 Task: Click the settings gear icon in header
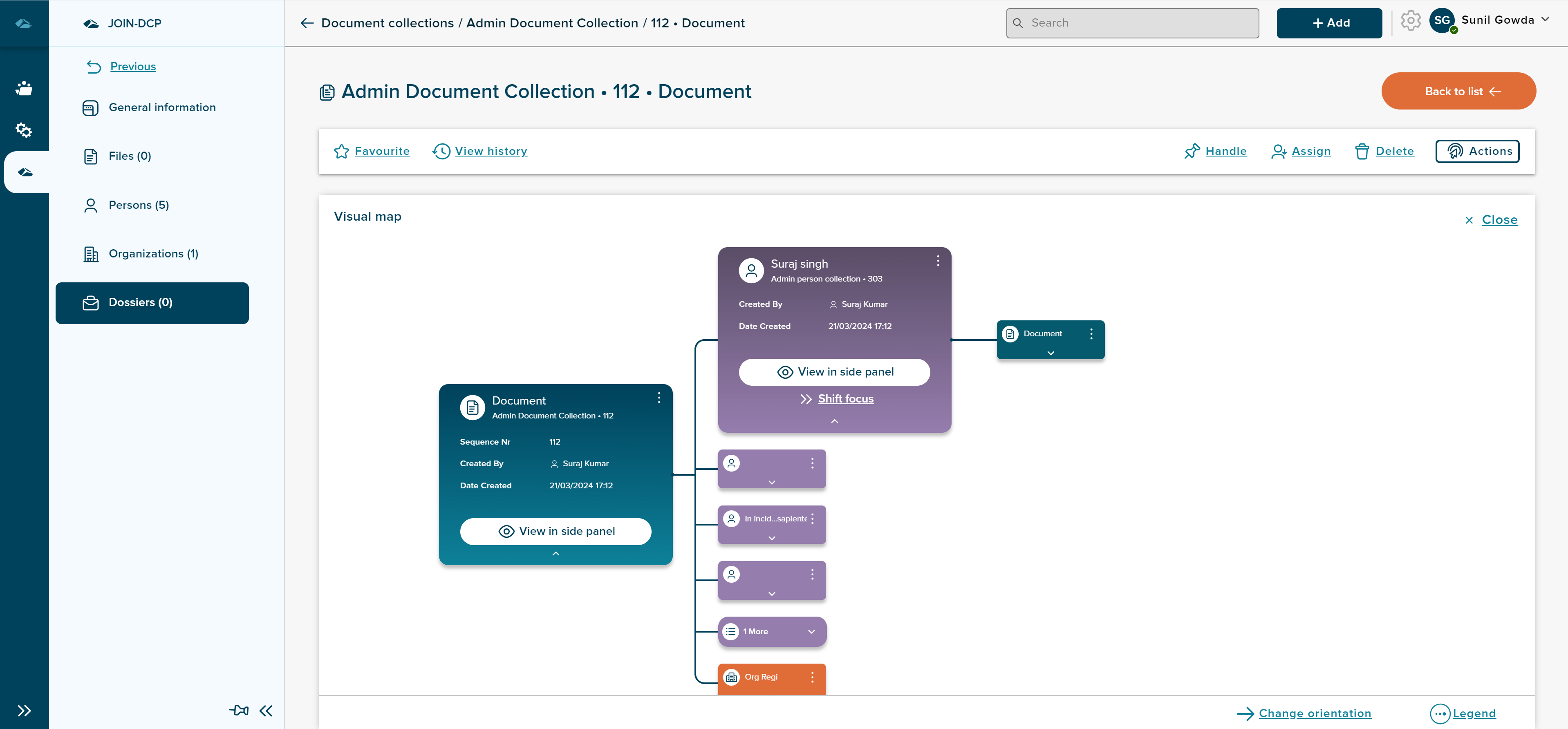(1410, 21)
